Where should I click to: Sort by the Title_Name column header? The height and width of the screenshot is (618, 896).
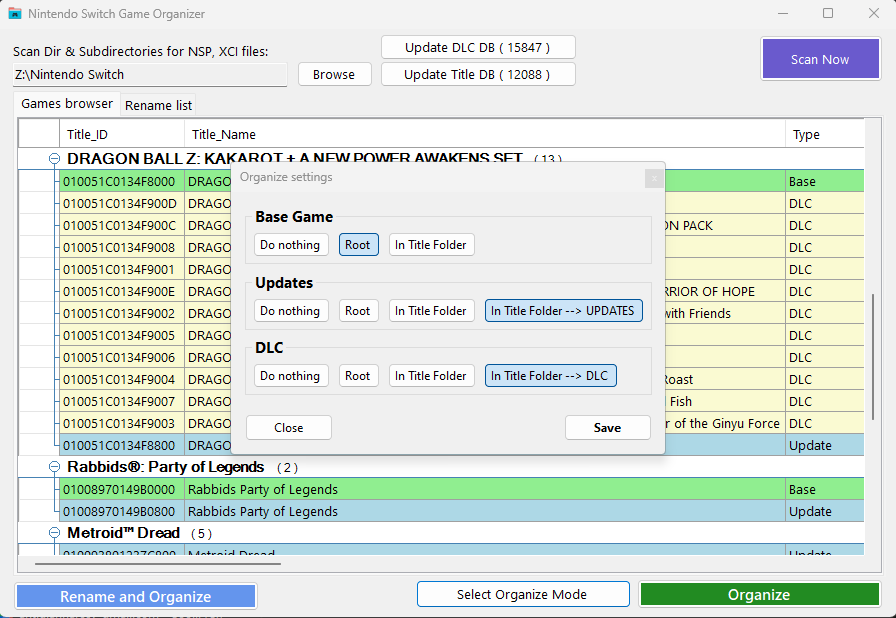tap(485, 135)
